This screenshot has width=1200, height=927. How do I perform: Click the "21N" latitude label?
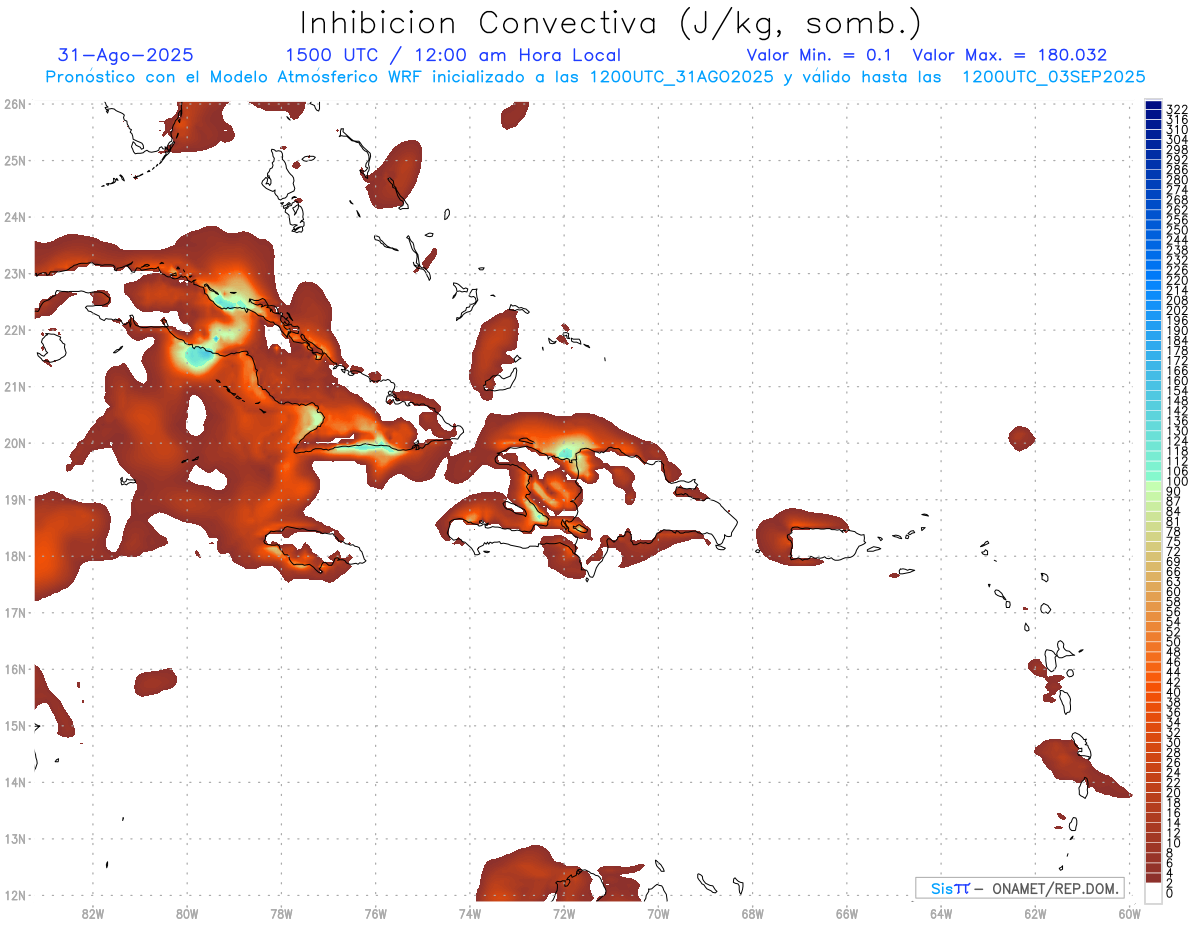15,386
